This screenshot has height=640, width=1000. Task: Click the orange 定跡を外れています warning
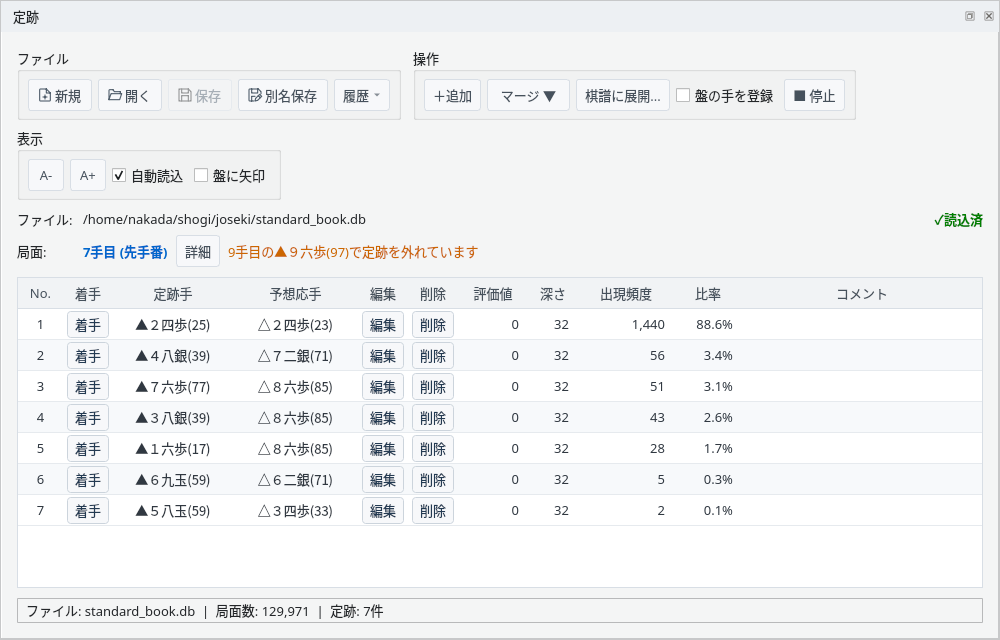353,252
